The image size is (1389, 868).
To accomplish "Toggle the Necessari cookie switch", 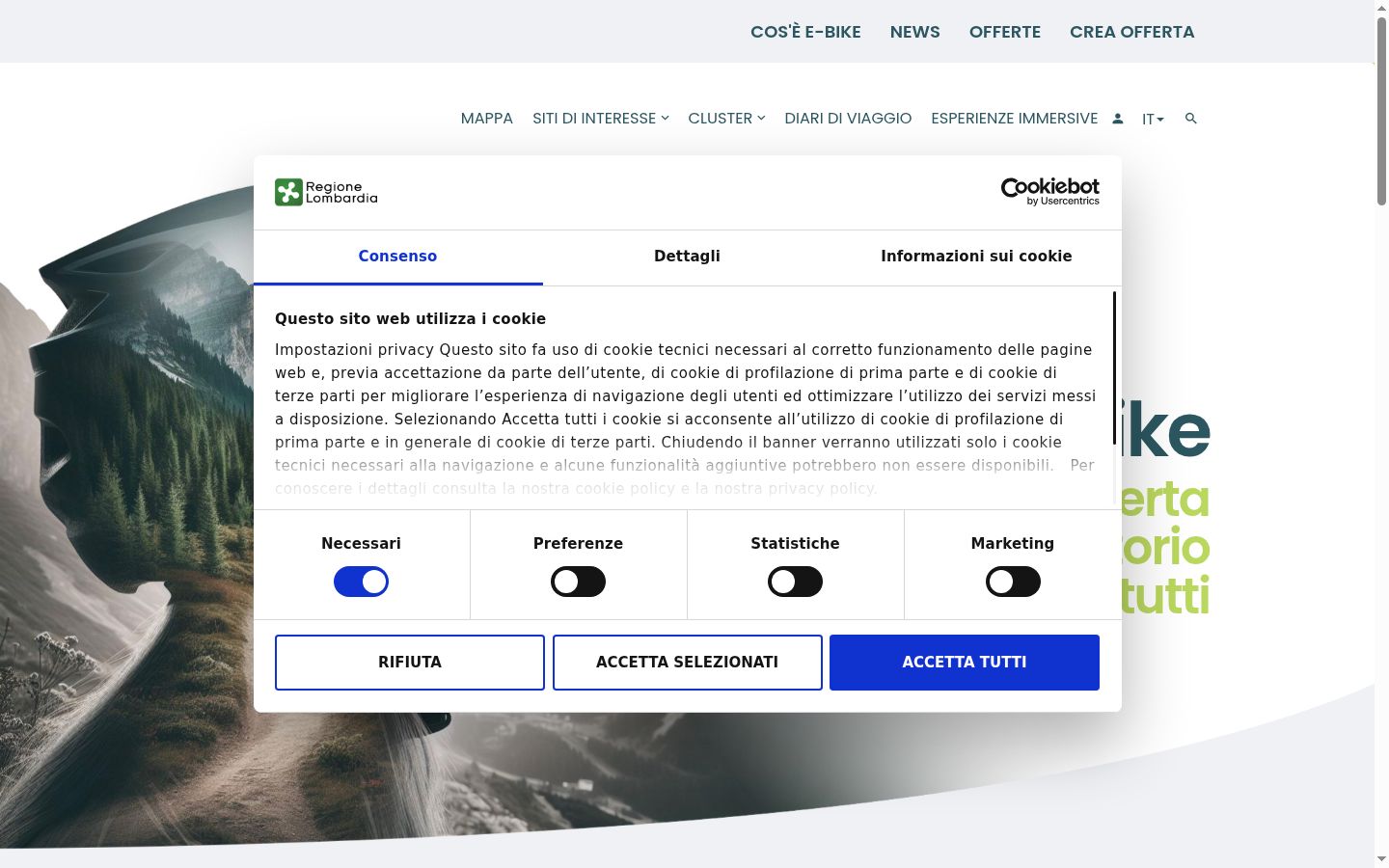I will [x=361, y=582].
